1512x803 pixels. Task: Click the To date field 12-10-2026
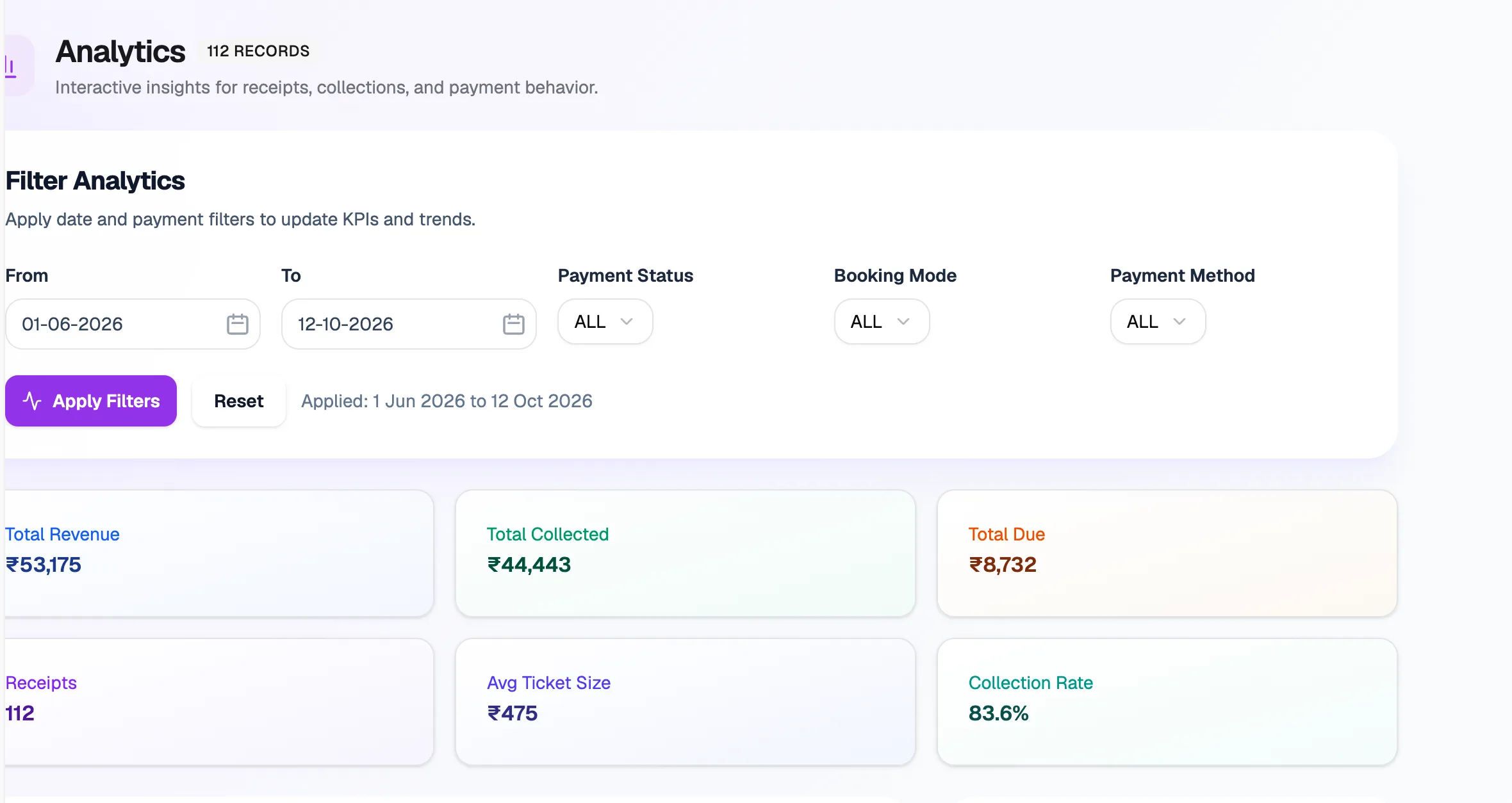point(409,324)
